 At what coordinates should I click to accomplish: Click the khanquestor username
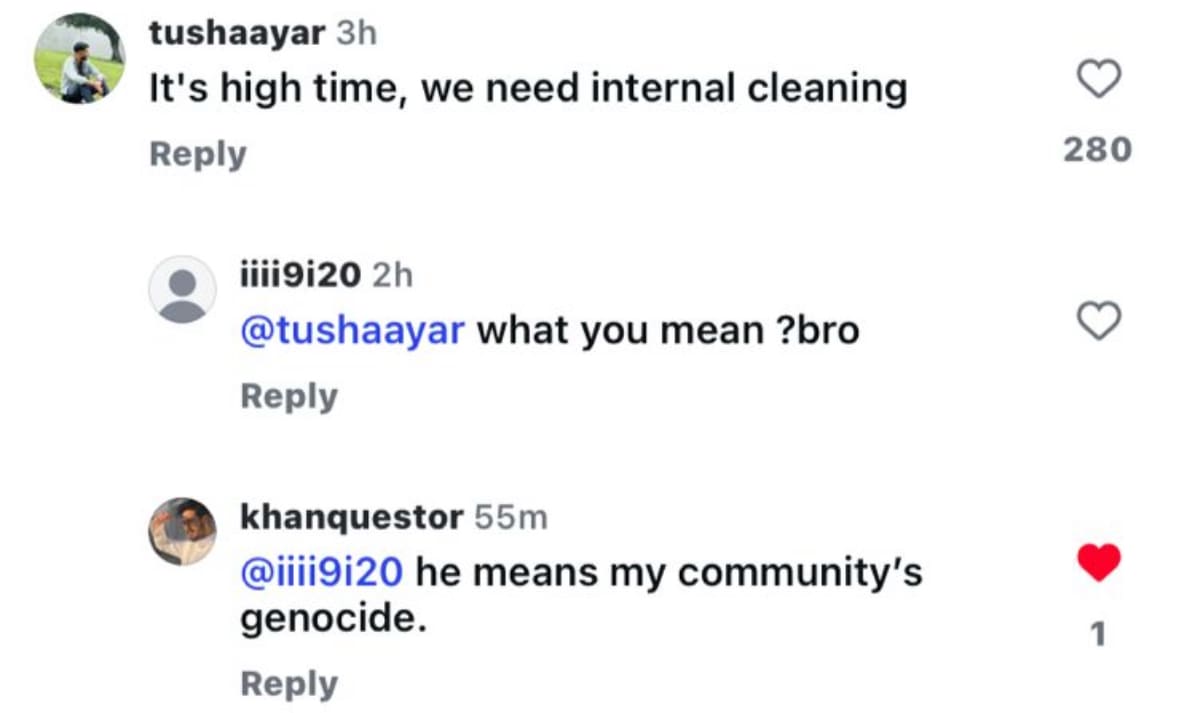point(351,517)
